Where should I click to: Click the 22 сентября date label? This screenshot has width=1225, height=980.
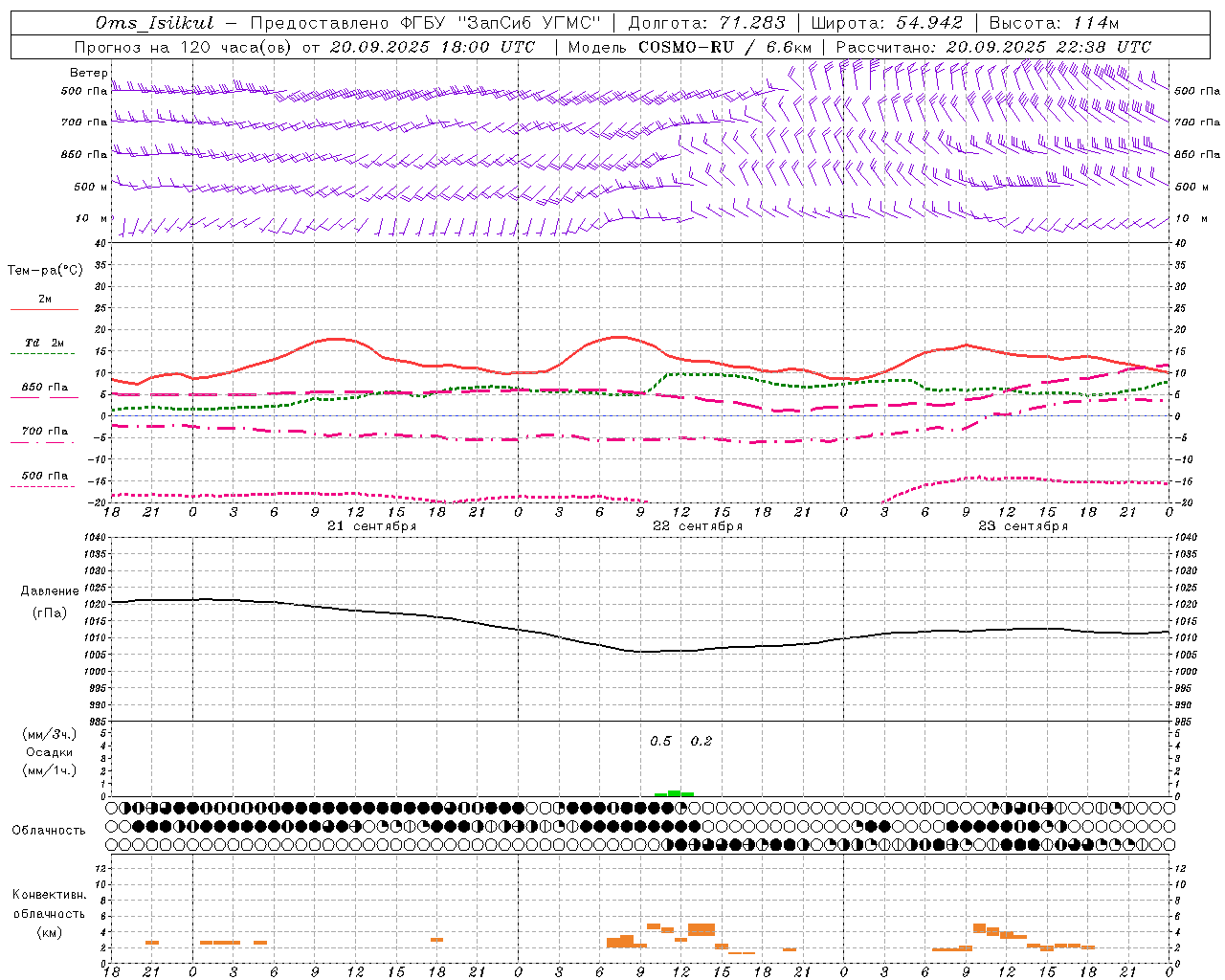click(698, 526)
